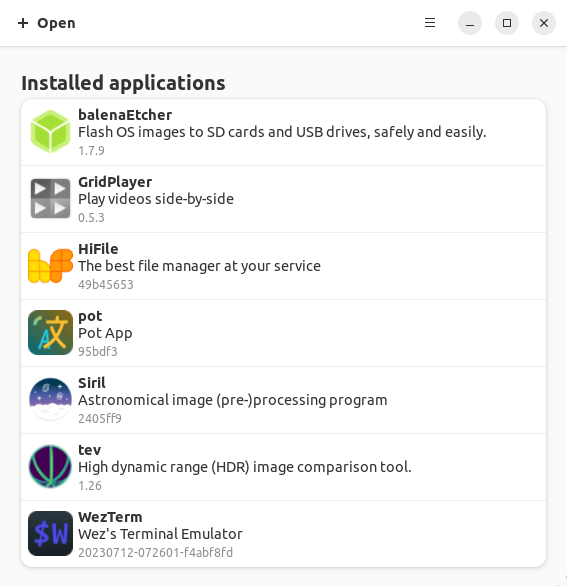Viewport: 567px width, 586px height.
Task: Click the balenaEtcher green cube icon
Action: 50,132
